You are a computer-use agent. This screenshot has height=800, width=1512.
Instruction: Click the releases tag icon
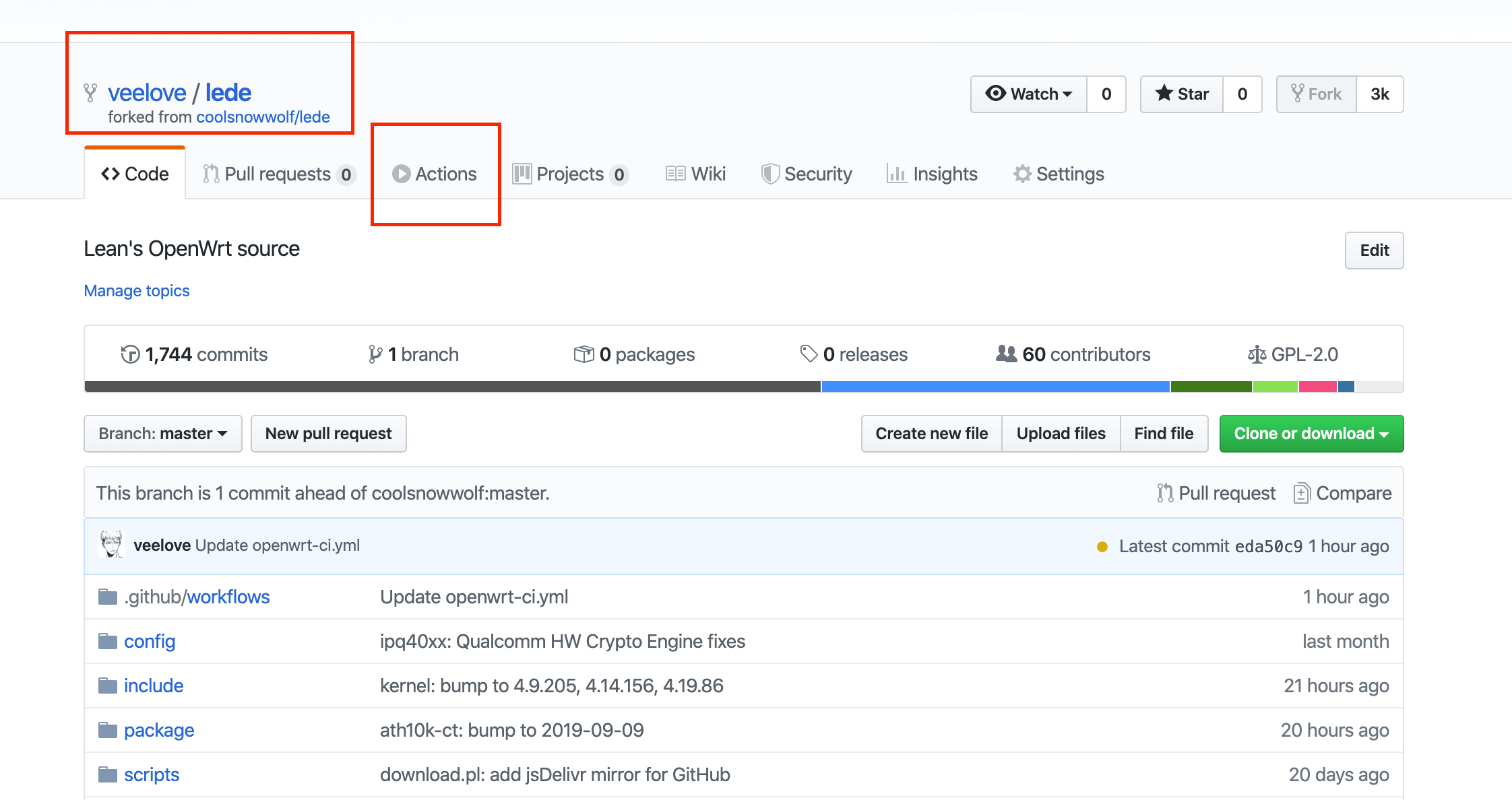(x=809, y=354)
